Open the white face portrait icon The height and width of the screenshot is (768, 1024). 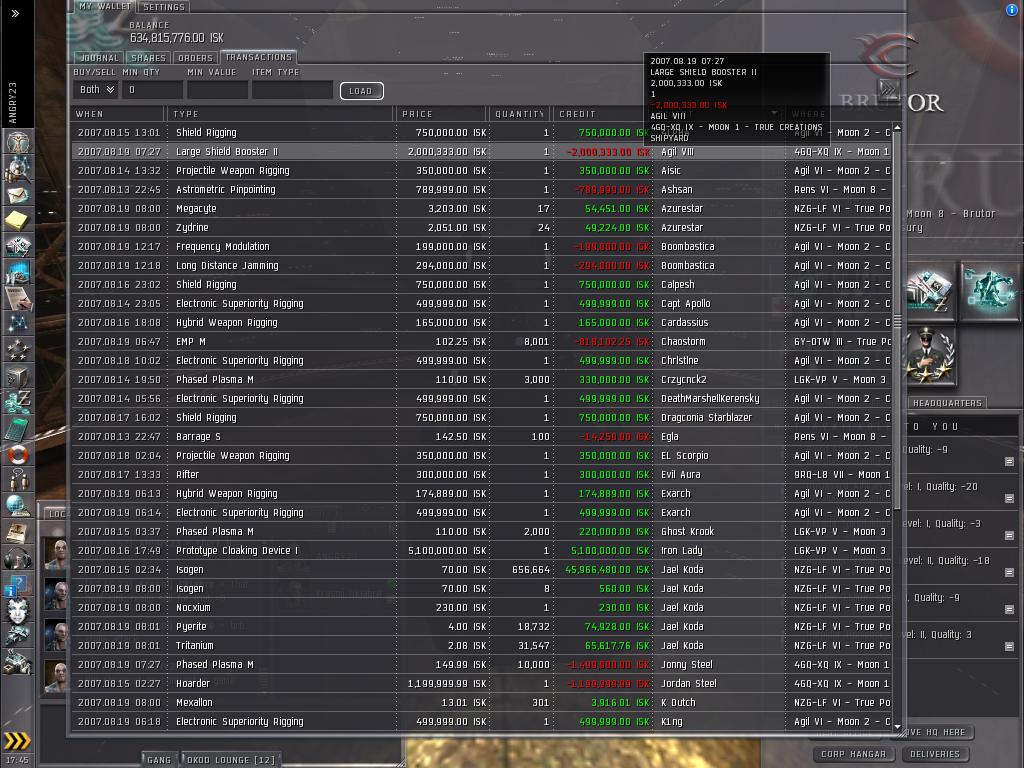(x=17, y=611)
